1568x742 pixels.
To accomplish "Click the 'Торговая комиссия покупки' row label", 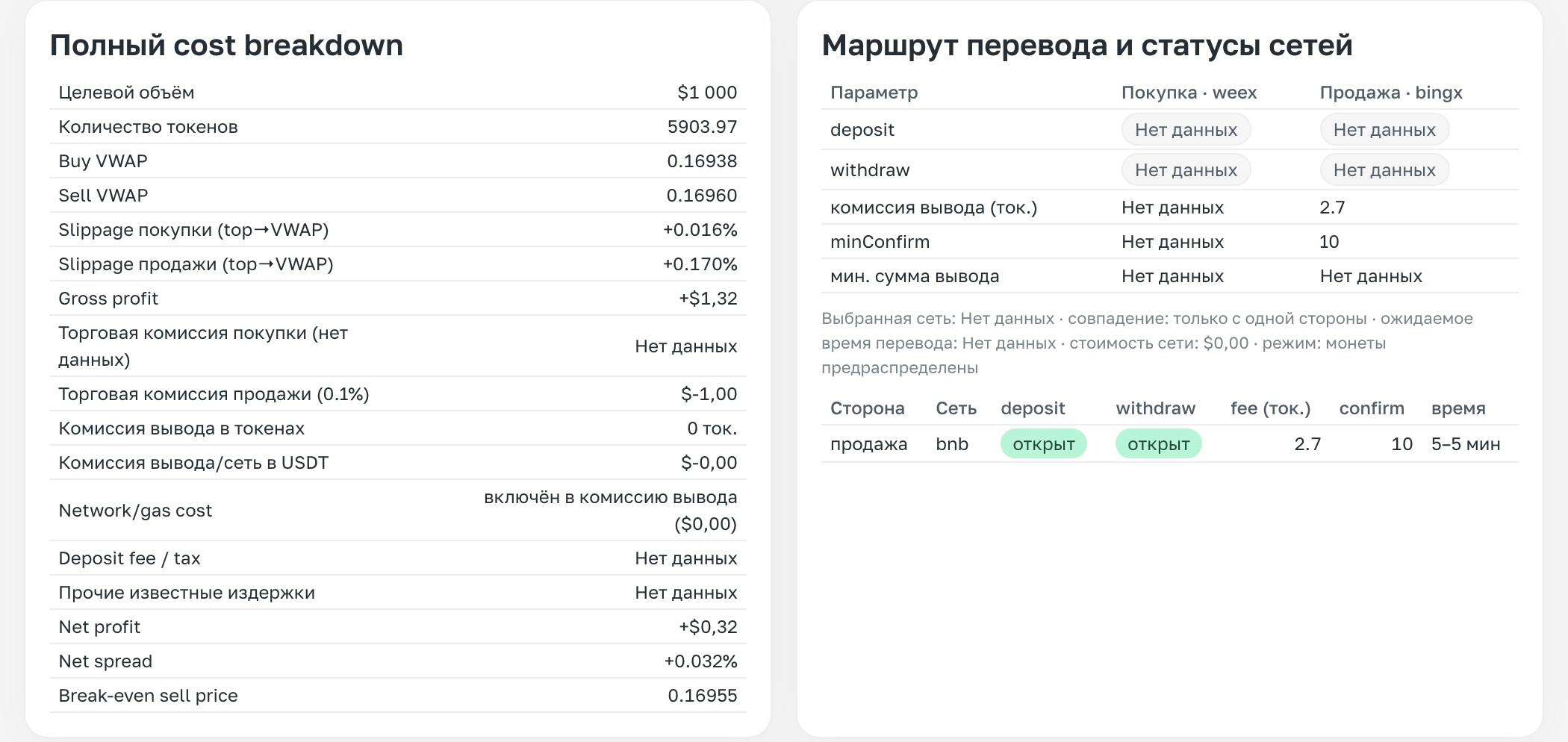I will [203, 346].
